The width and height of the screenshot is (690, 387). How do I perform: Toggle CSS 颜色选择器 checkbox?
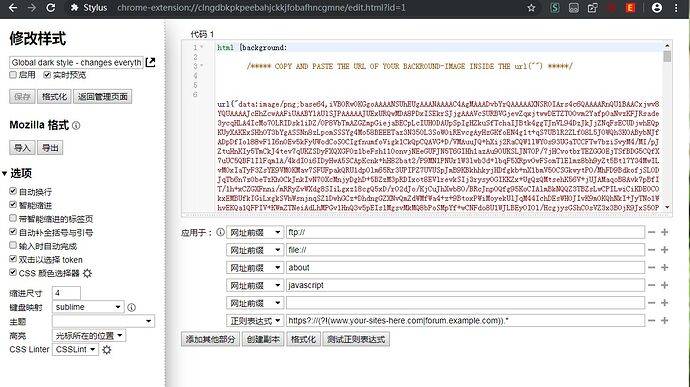pyautogui.click(x=13, y=273)
